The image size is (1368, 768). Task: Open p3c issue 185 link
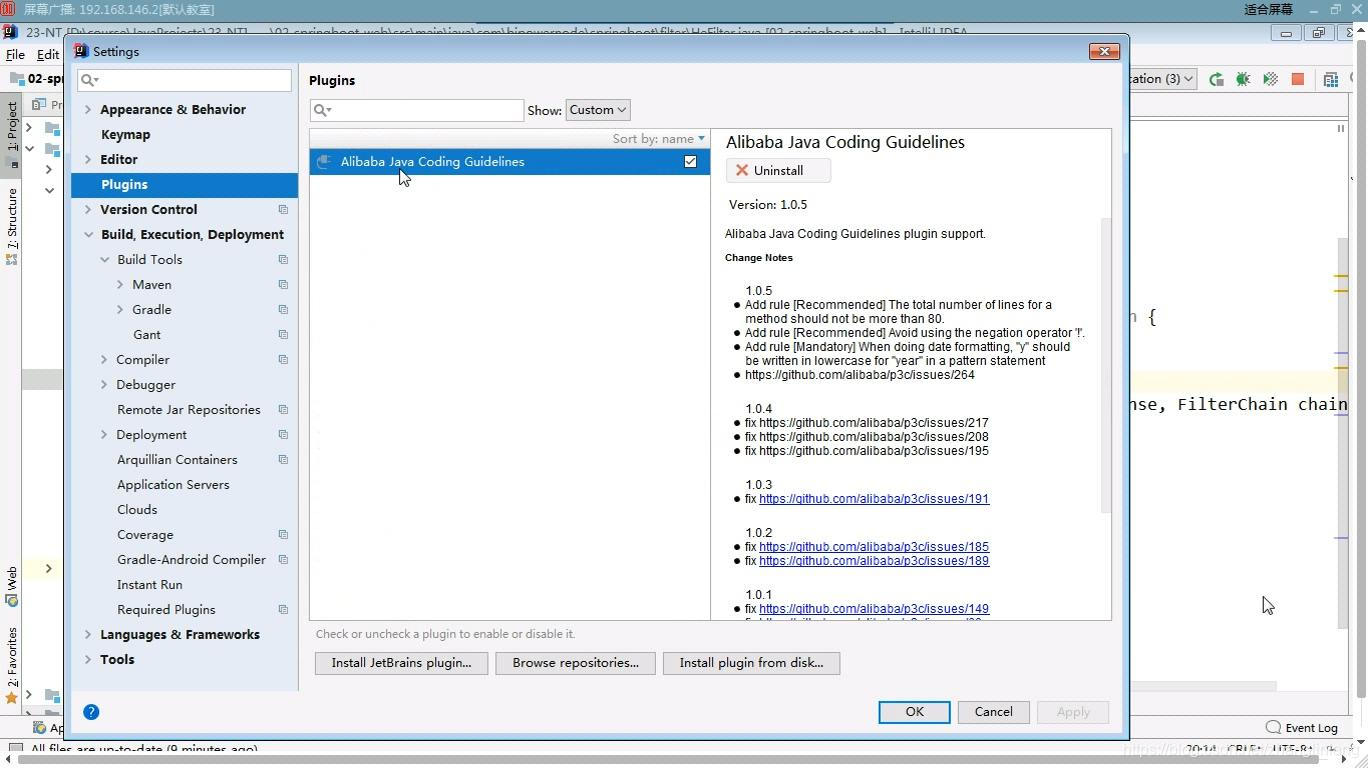[874, 547]
